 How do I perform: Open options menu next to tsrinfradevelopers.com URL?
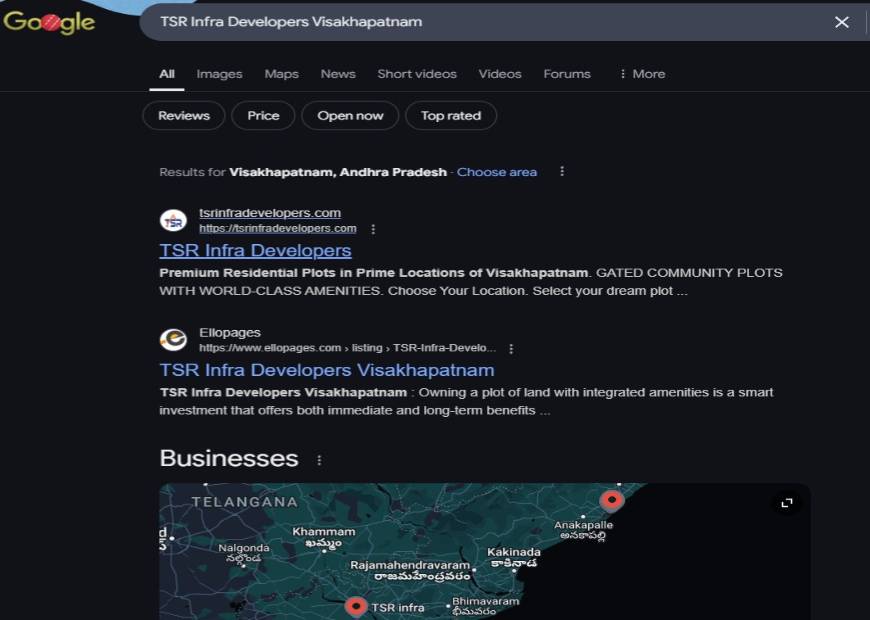point(373,229)
